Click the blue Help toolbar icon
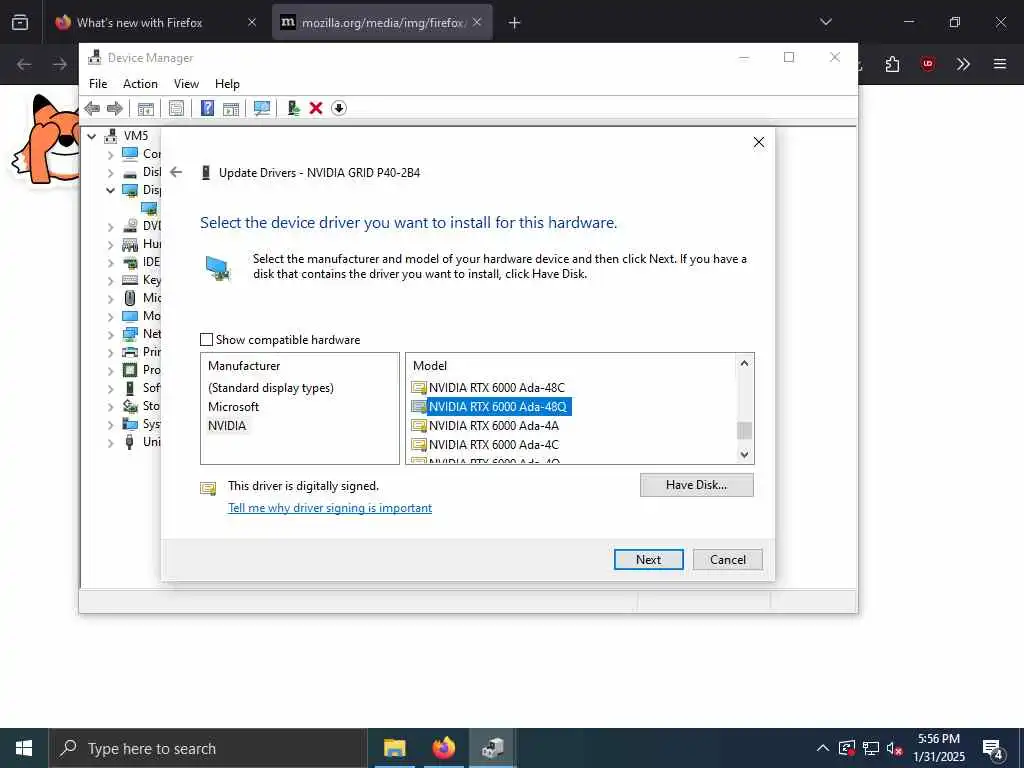Viewport: 1024px width, 768px height. (207, 108)
